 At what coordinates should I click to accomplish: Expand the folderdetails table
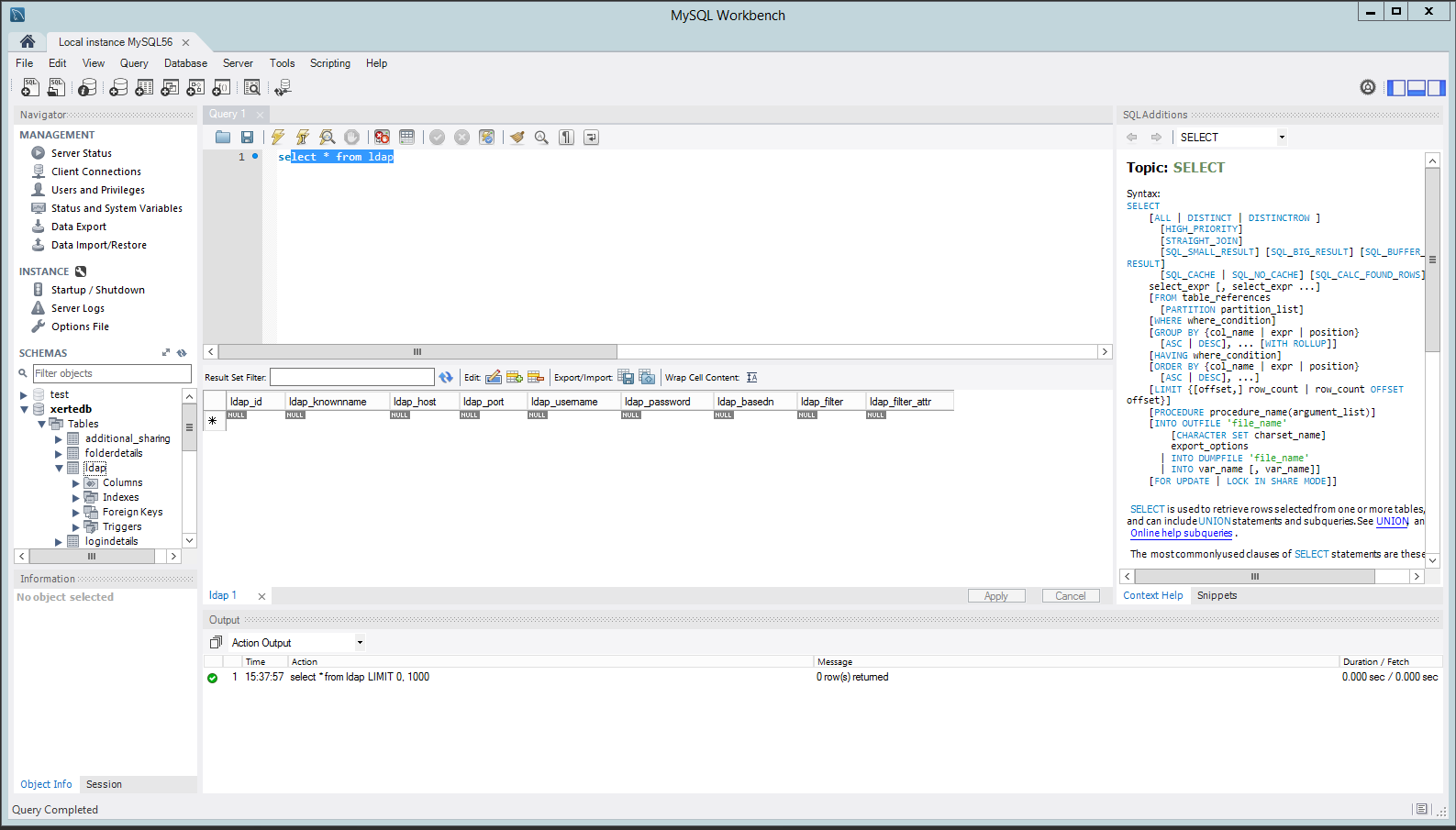pos(59,453)
